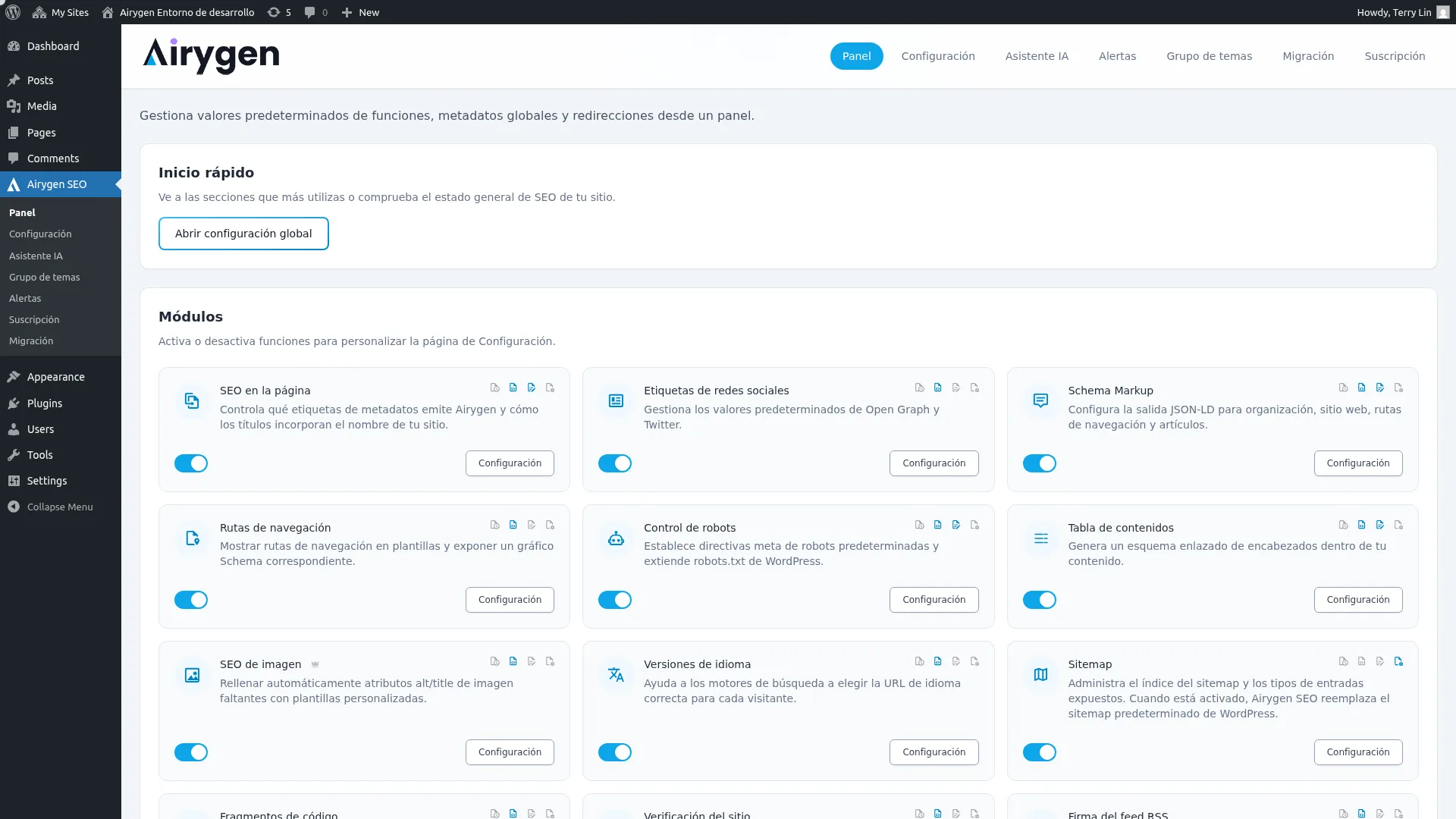This screenshot has width=1456, height=819.
Task: Open Configuración for Tabla de contenidos
Action: pyautogui.click(x=1357, y=600)
